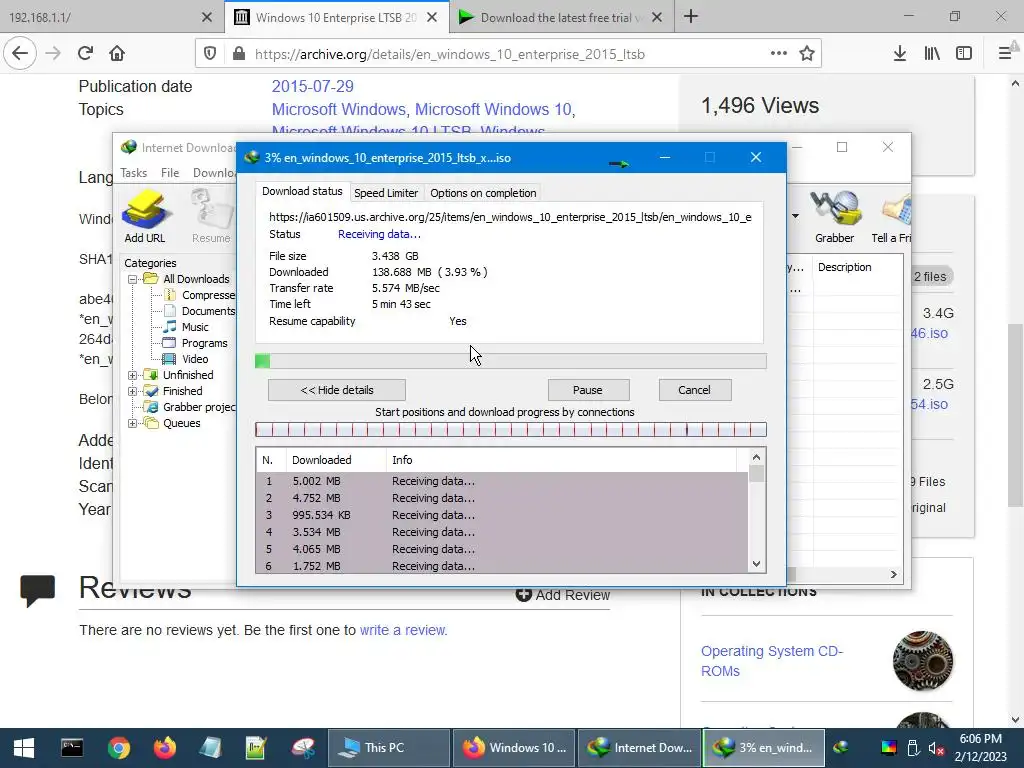Click the Microsoft Windows topic link

(339, 109)
